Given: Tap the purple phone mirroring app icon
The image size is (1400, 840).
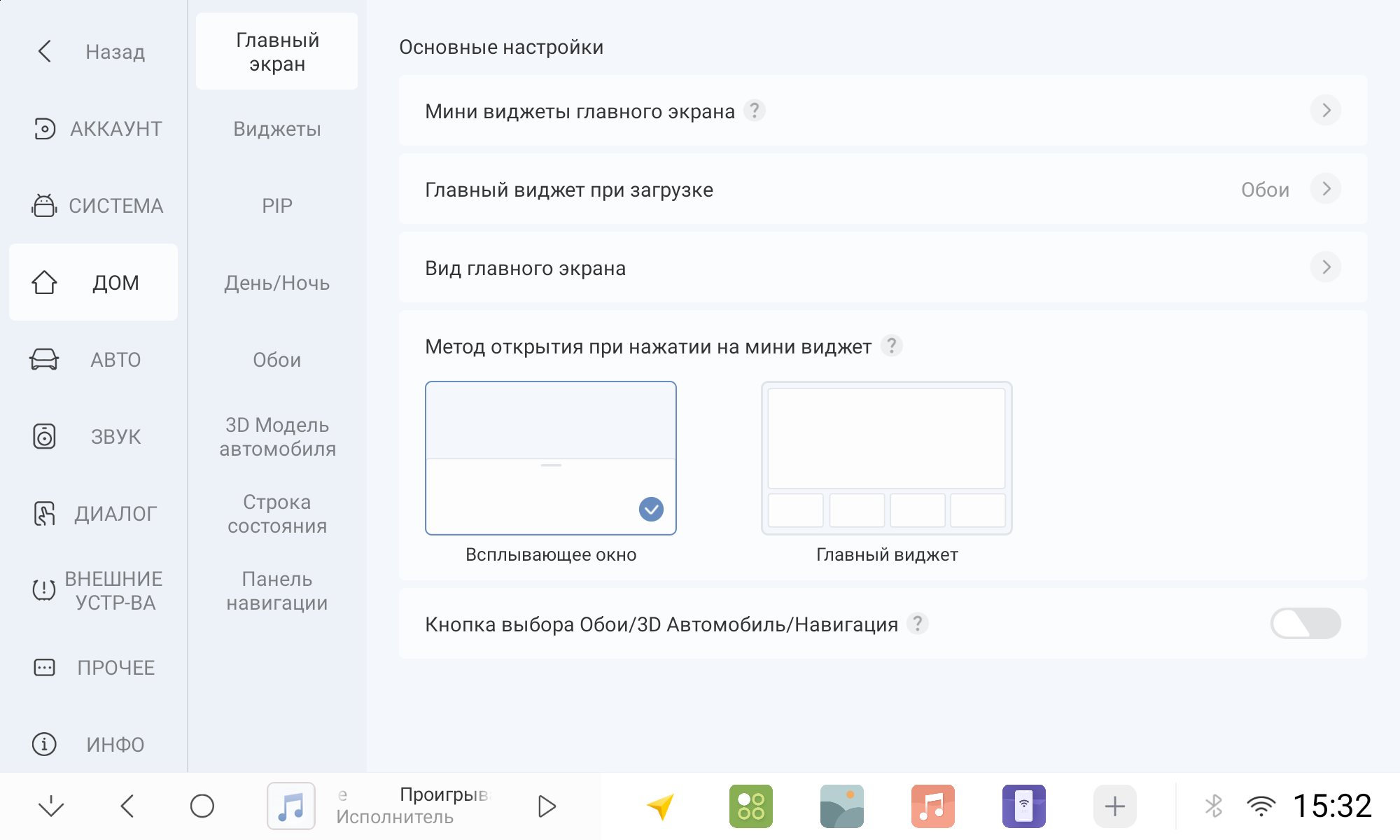Looking at the screenshot, I should tap(1023, 806).
